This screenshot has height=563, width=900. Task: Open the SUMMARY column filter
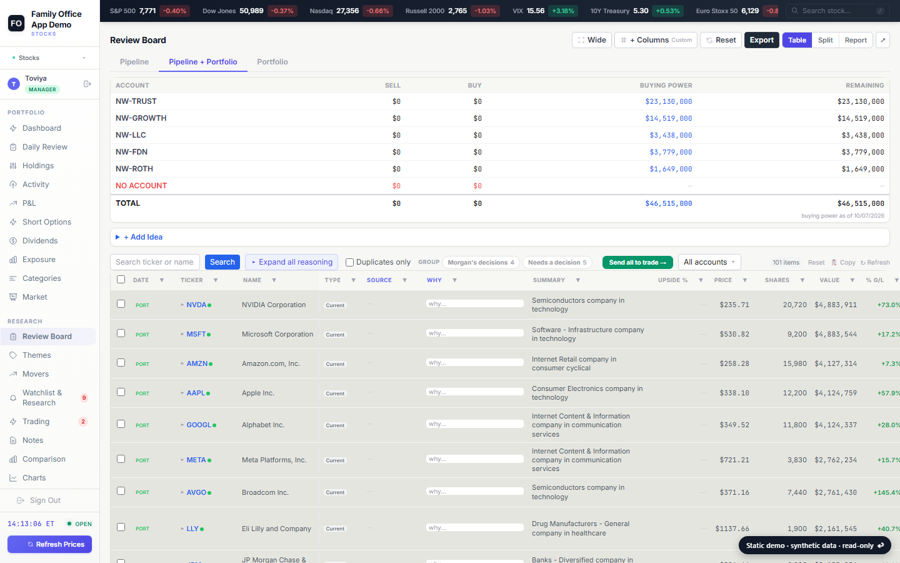578,280
